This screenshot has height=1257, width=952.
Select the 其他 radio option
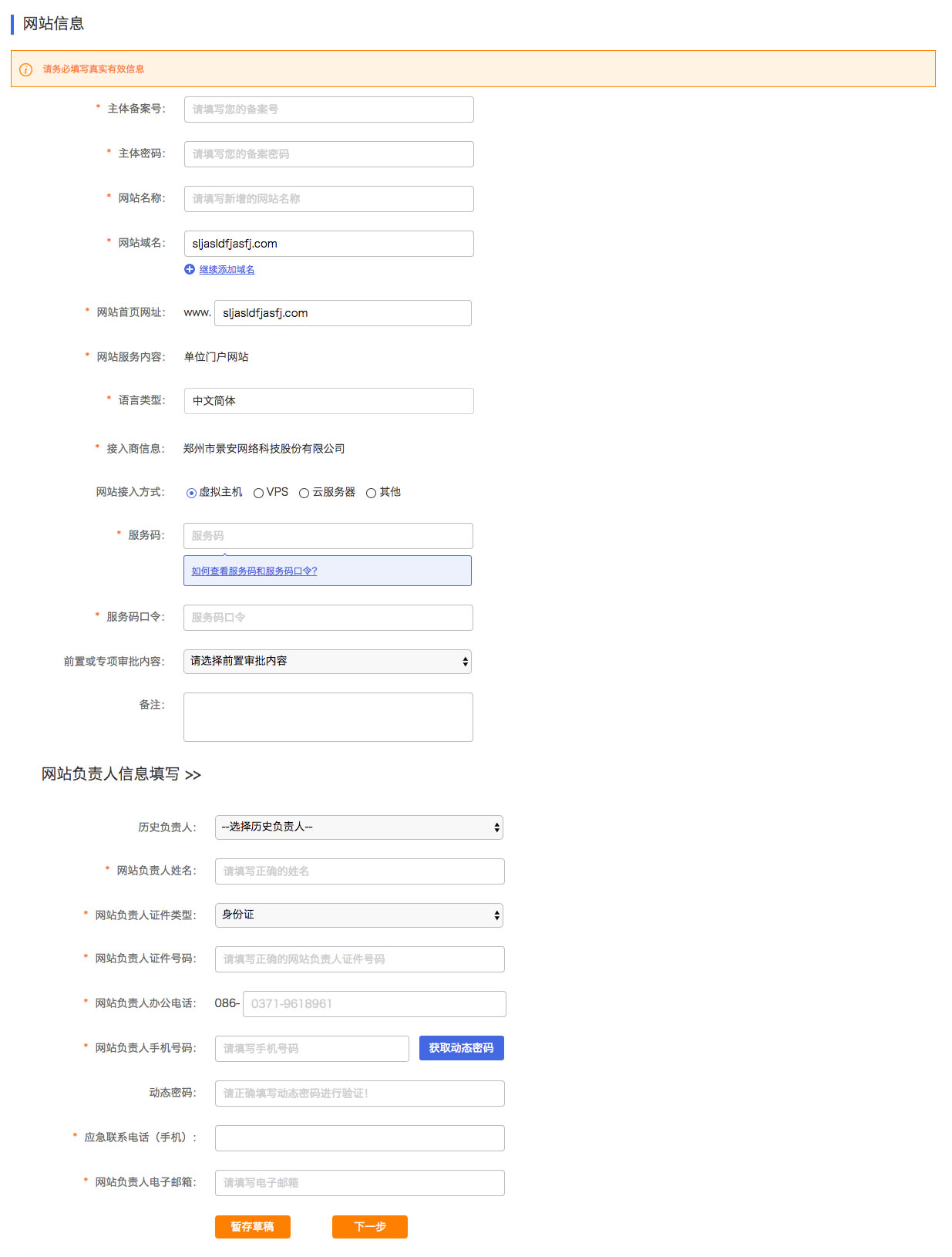click(x=371, y=493)
